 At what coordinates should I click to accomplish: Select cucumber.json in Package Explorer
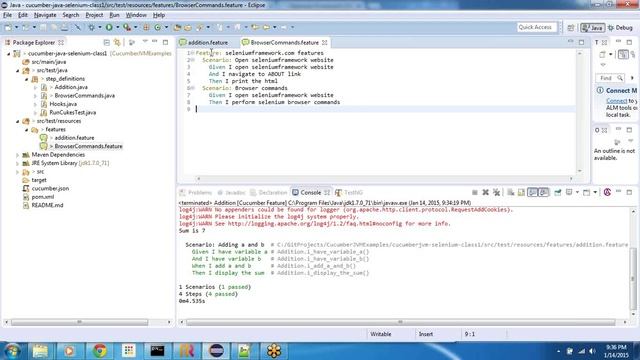click(x=50, y=189)
